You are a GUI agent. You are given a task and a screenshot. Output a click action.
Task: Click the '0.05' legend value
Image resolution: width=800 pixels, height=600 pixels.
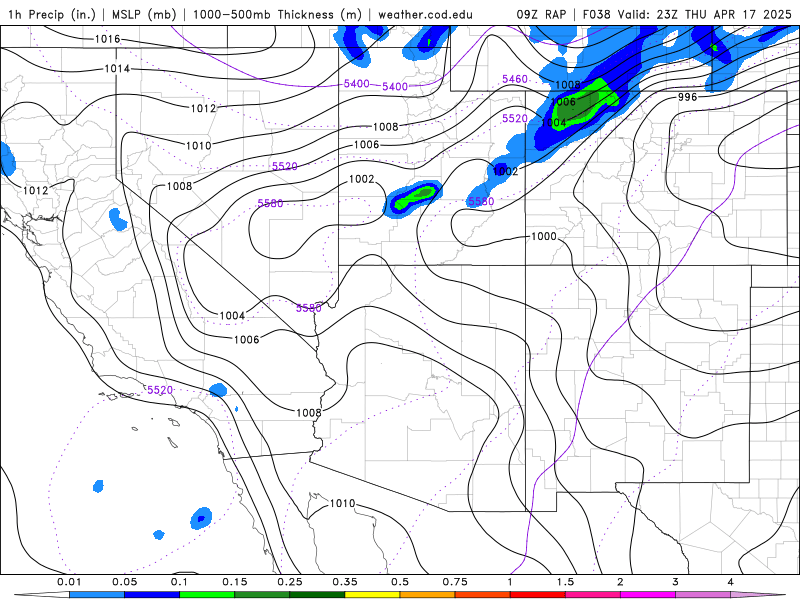[x=124, y=582]
